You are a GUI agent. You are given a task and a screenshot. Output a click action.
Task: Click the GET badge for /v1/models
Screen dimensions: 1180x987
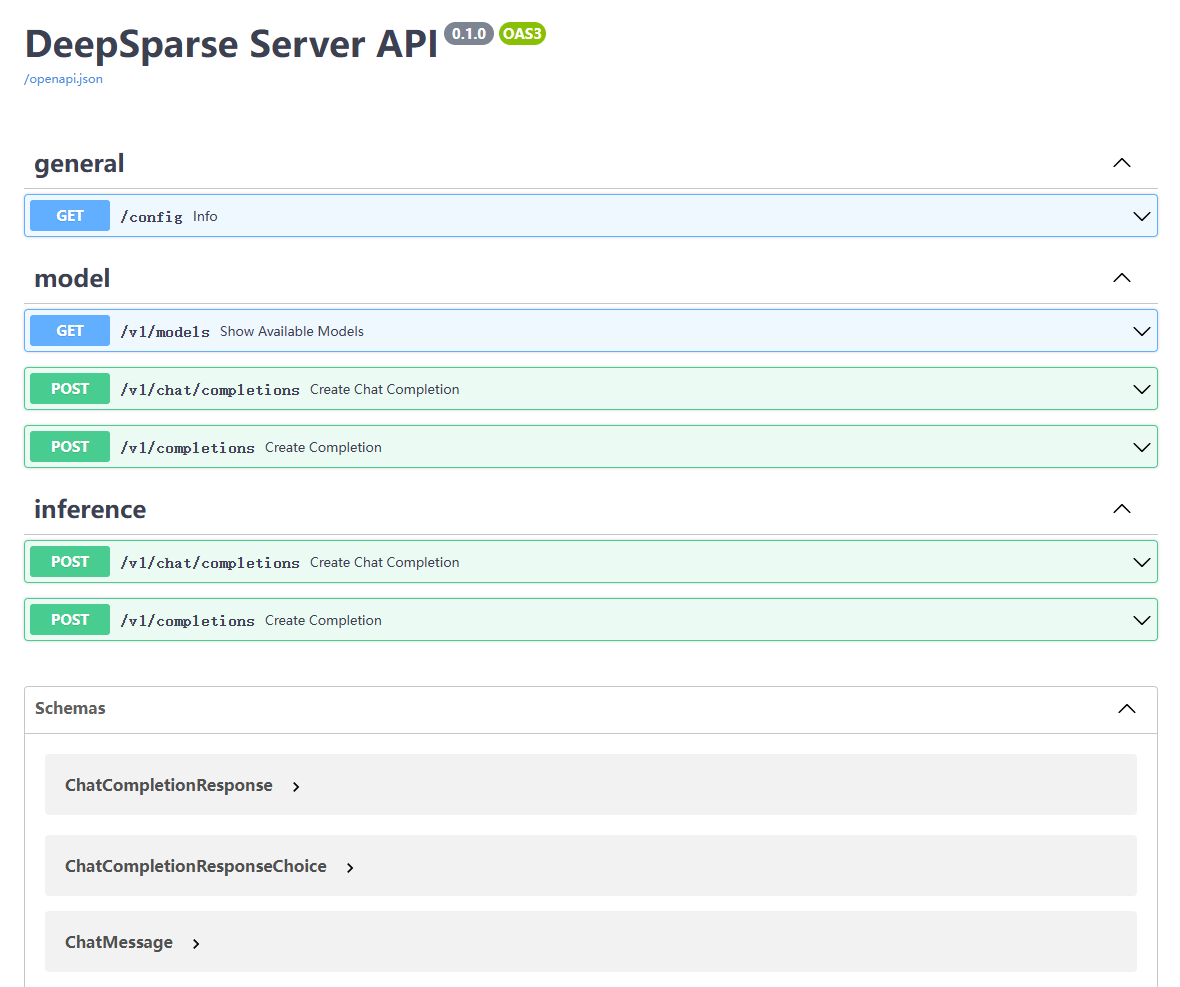(x=70, y=331)
